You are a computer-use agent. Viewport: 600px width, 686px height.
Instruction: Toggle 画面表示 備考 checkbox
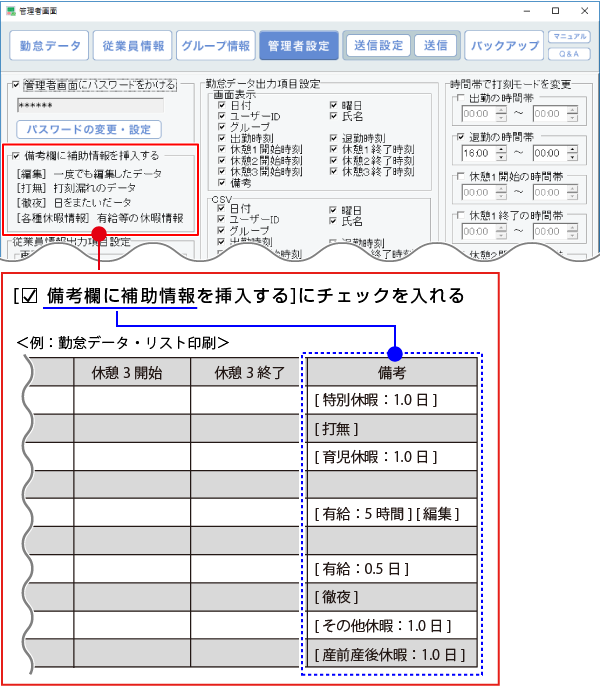point(221,182)
